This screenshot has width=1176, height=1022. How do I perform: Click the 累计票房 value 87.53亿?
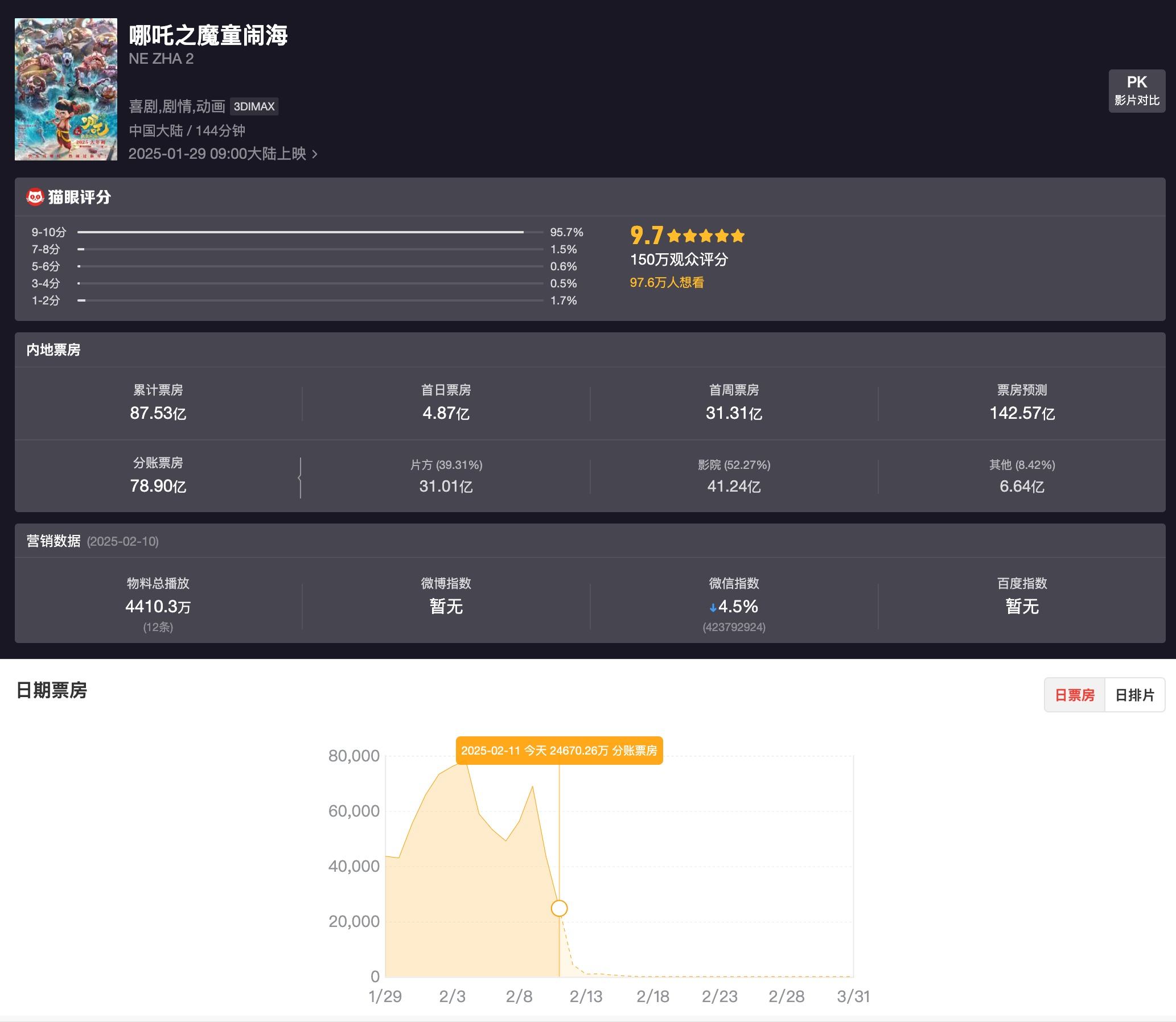click(x=158, y=413)
